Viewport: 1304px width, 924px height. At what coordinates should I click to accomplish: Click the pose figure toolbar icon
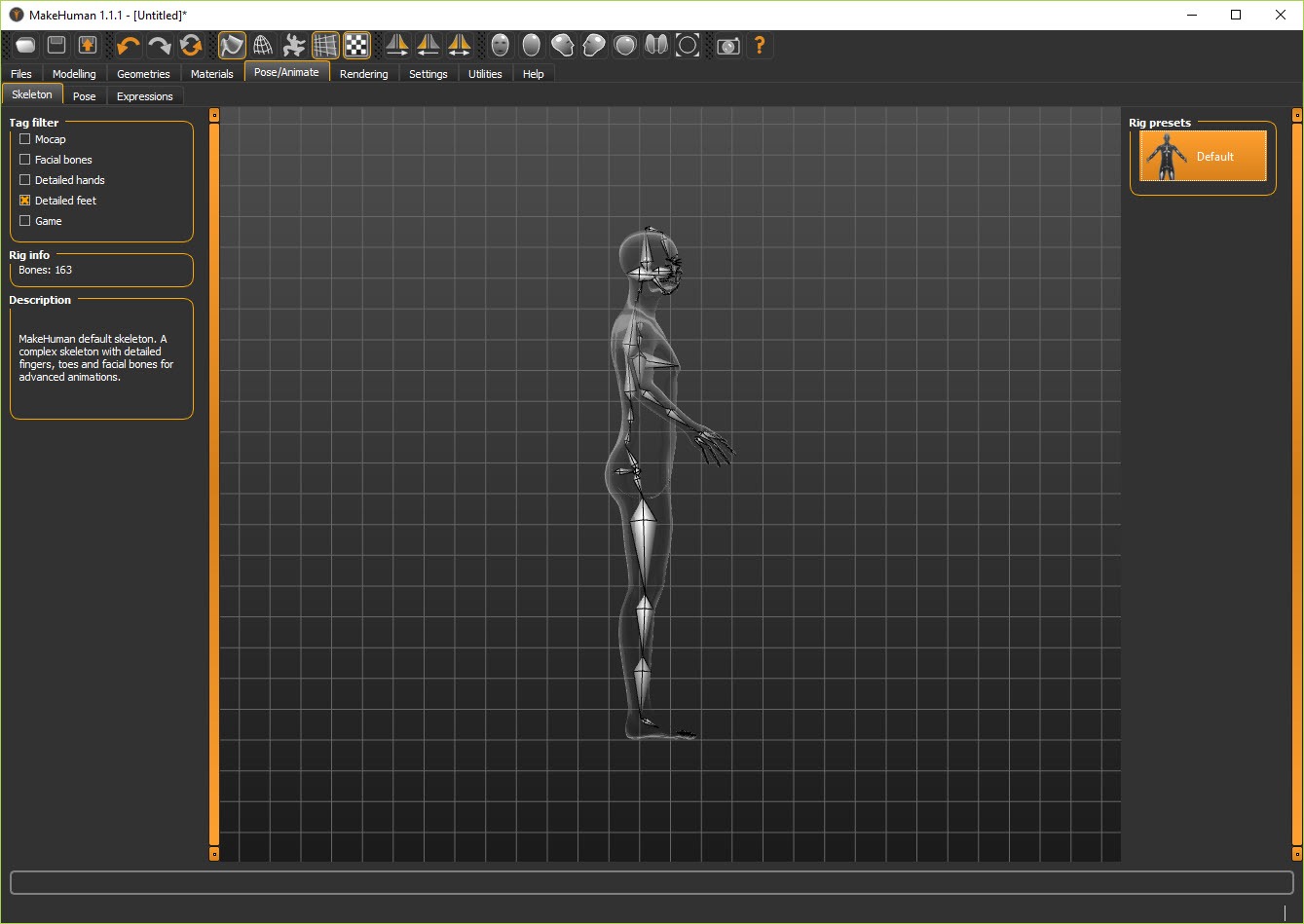(x=294, y=45)
